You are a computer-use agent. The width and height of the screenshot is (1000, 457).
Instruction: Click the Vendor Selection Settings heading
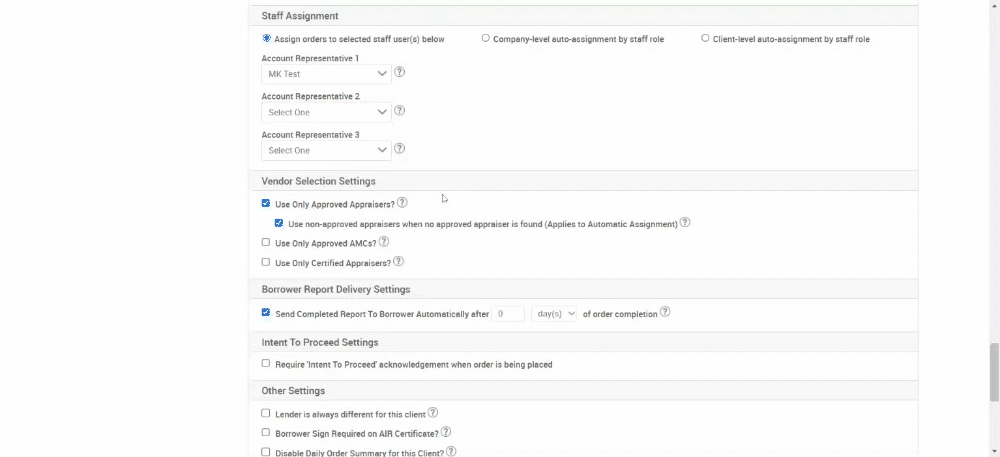tap(318, 181)
